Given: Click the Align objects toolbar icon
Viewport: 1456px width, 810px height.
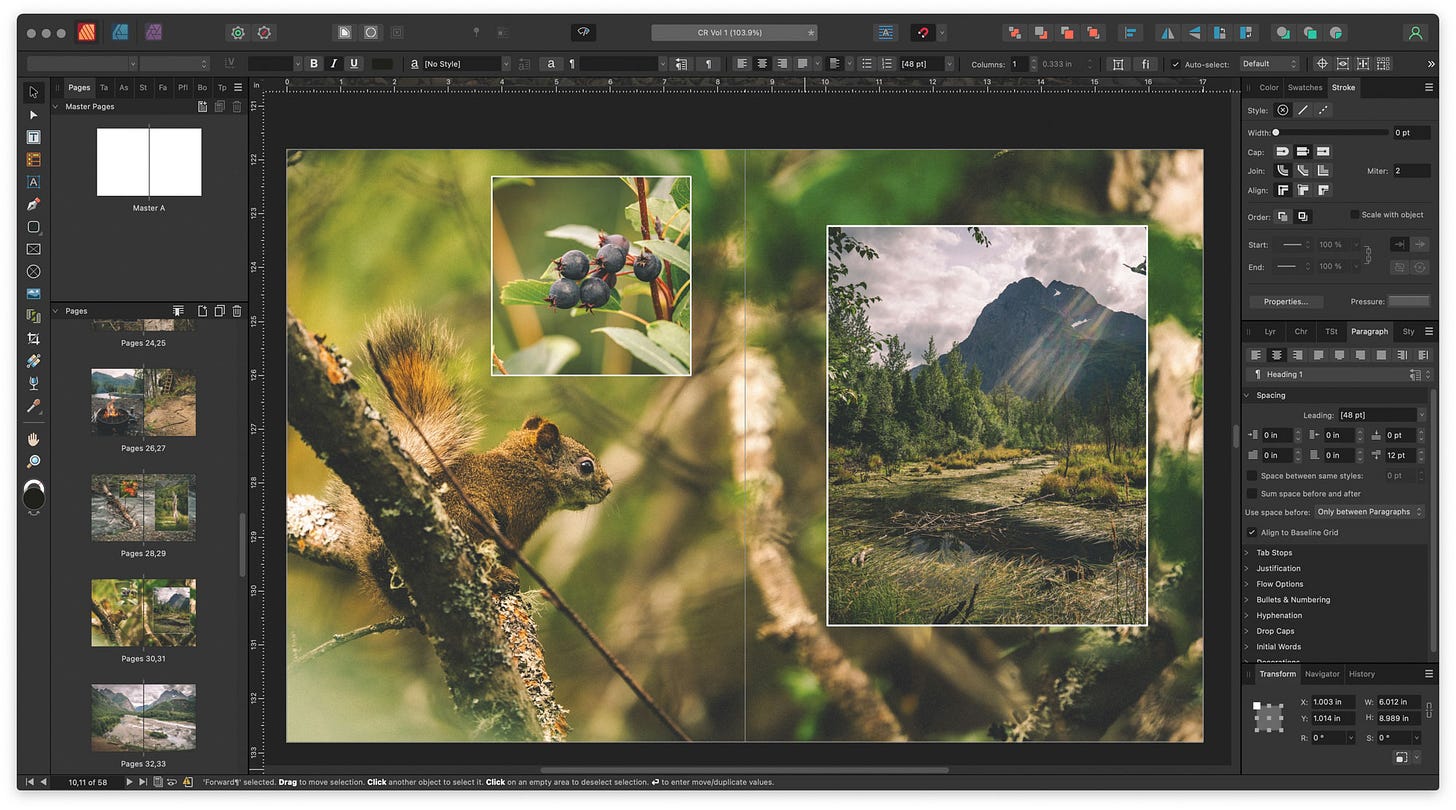Looking at the screenshot, I should 1131,33.
